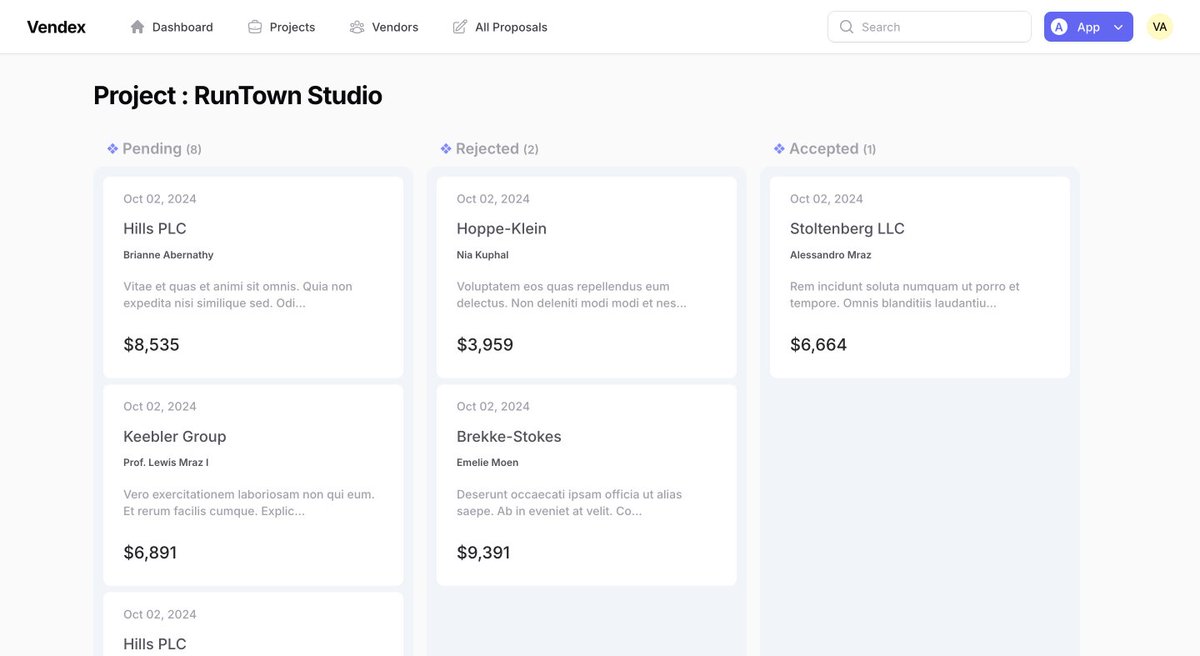Click the circular A badge in App button
This screenshot has width=1200, height=656.
click(1060, 27)
